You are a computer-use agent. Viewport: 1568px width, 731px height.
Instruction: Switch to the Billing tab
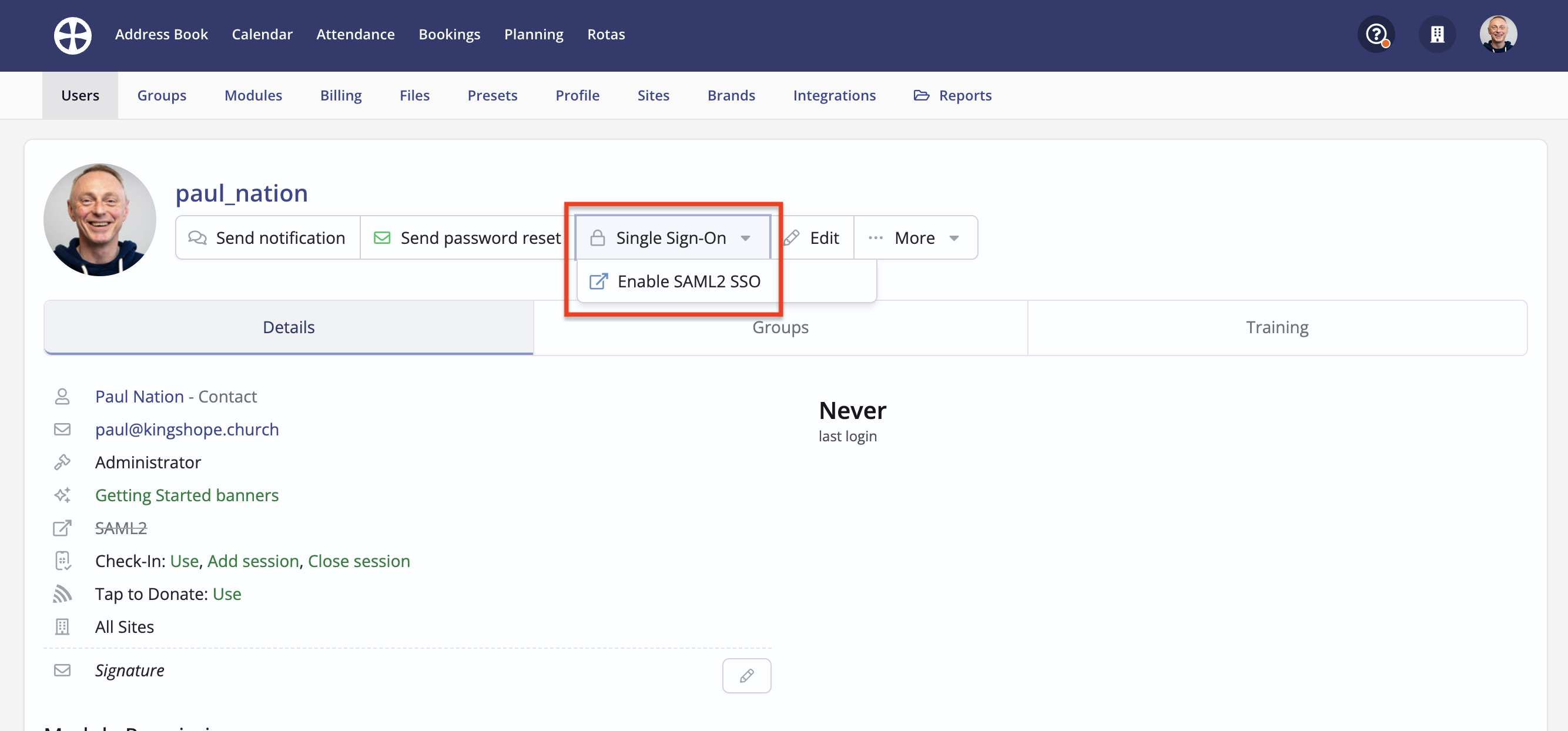(x=341, y=95)
